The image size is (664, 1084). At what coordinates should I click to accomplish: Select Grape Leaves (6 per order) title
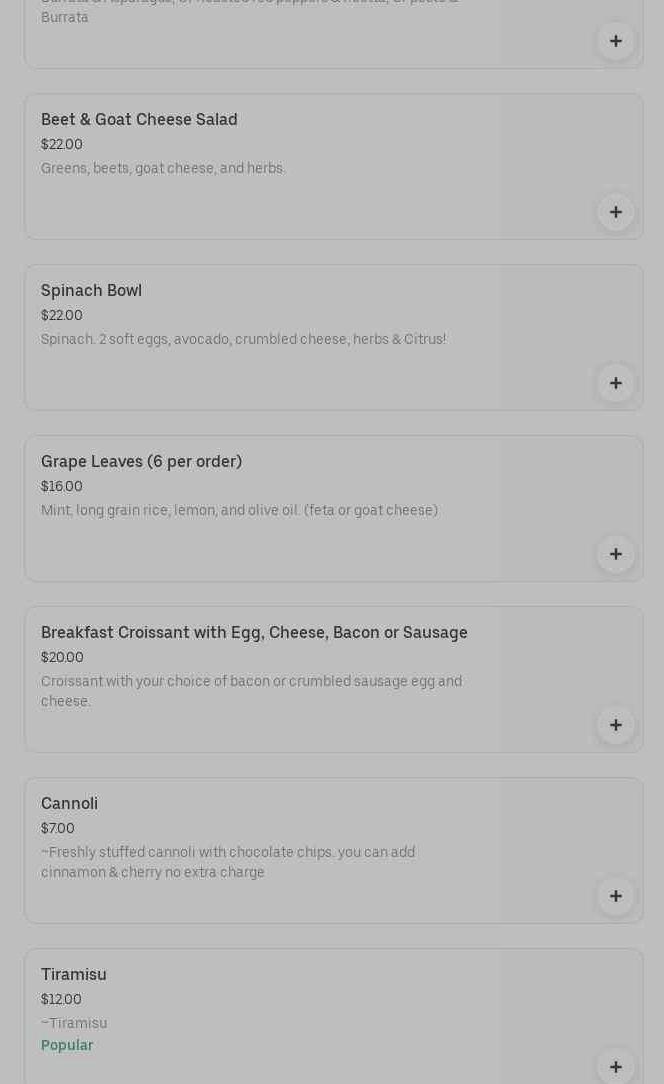pos(141,462)
